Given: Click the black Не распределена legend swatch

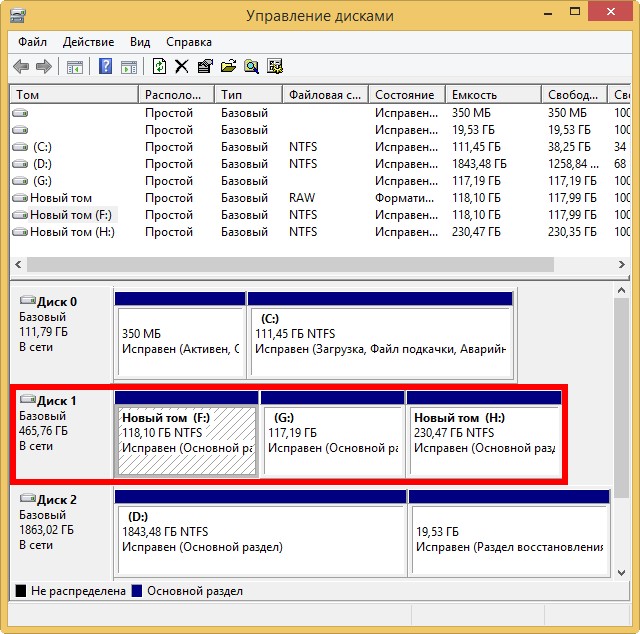Looking at the screenshot, I should [x=21, y=591].
